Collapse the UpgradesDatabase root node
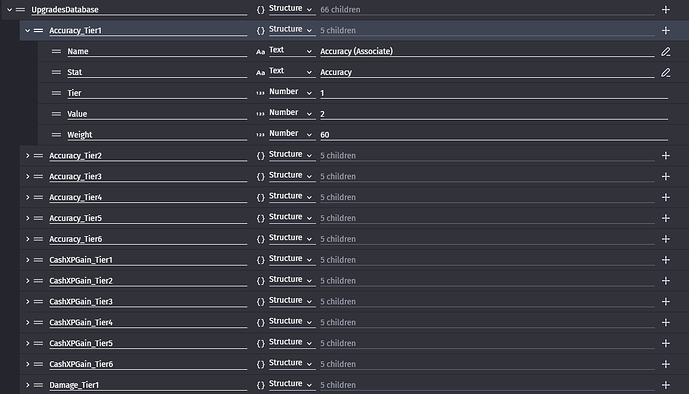 coord(9,10)
